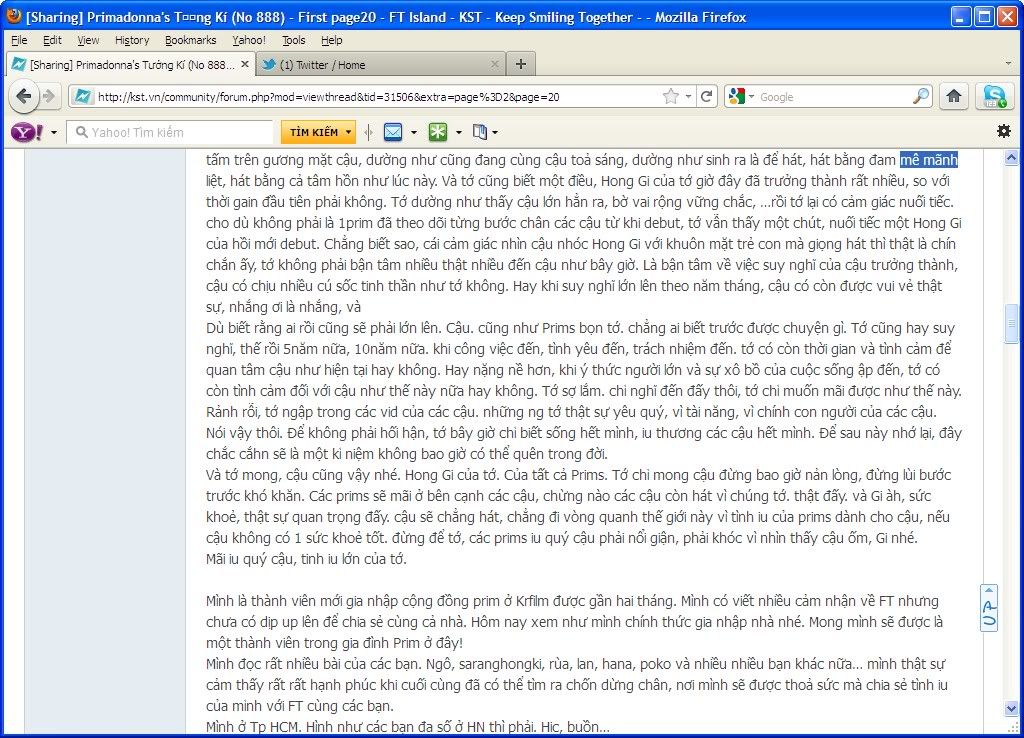Viewport: 1024px width, 738px height.
Task: Click the floating UP button on the page
Action: (x=989, y=608)
